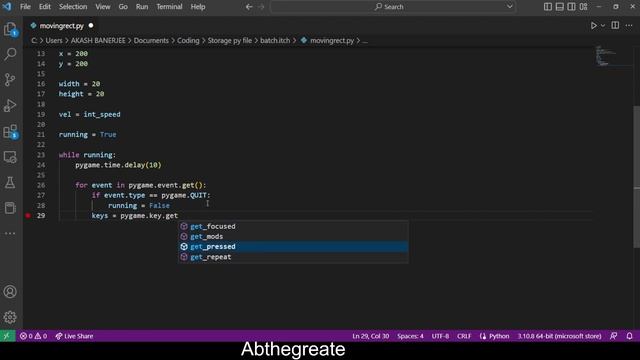Open the Manage gear icon
Image resolution: width=640 pixels, height=360 pixels.
pyautogui.click(x=10, y=317)
